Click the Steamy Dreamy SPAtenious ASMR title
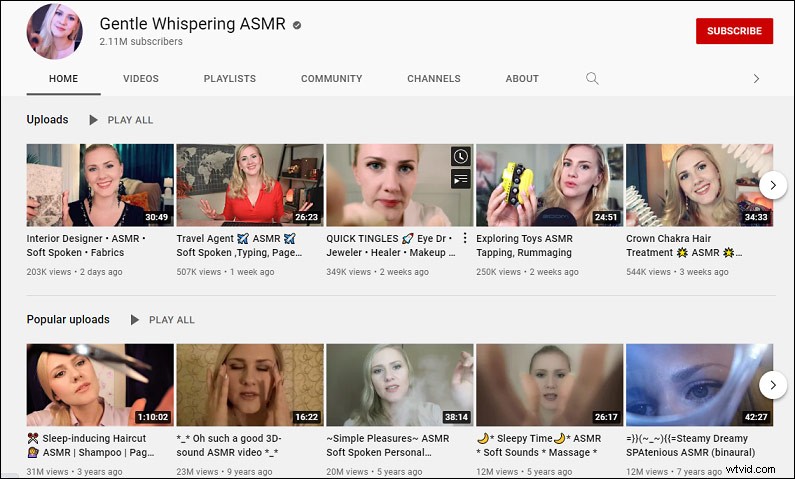 pos(691,446)
